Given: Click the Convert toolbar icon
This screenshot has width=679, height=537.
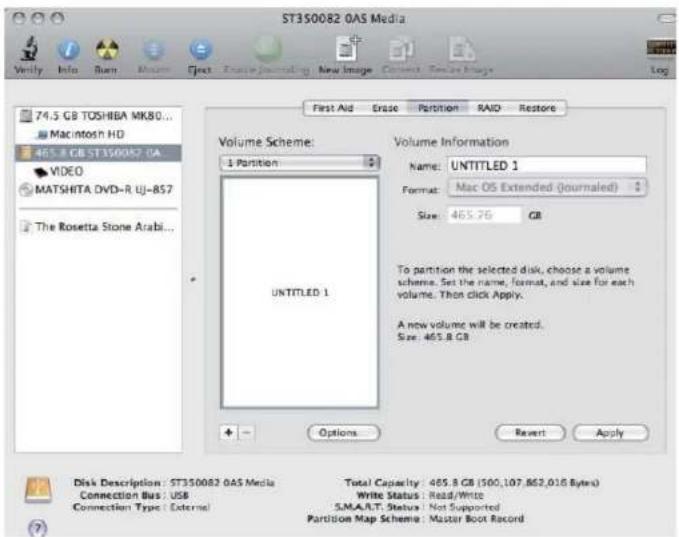Looking at the screenshot, I should (x=401, y=49).
